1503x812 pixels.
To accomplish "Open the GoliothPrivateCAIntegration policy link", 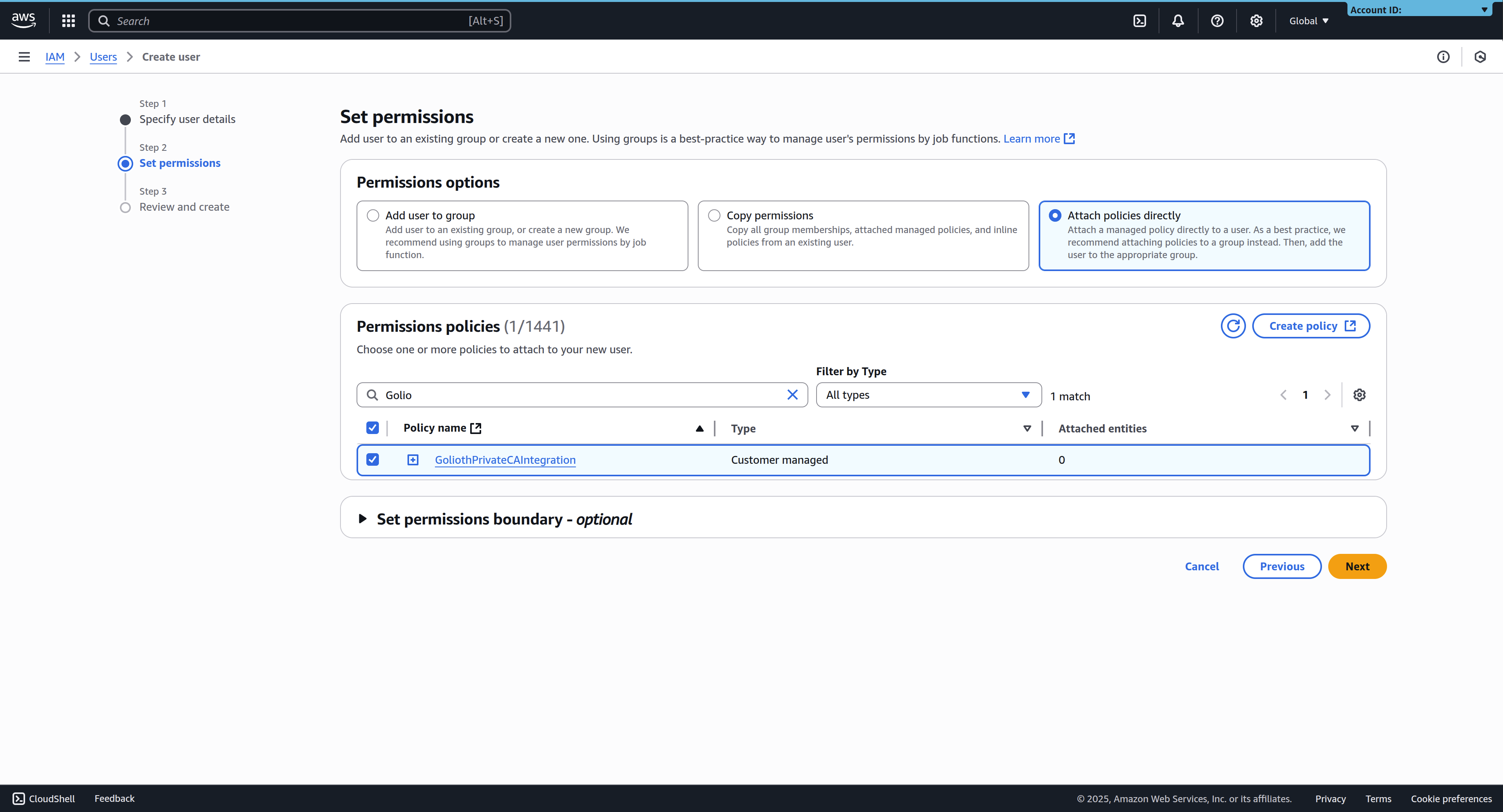I will click(x=504, y=460).
